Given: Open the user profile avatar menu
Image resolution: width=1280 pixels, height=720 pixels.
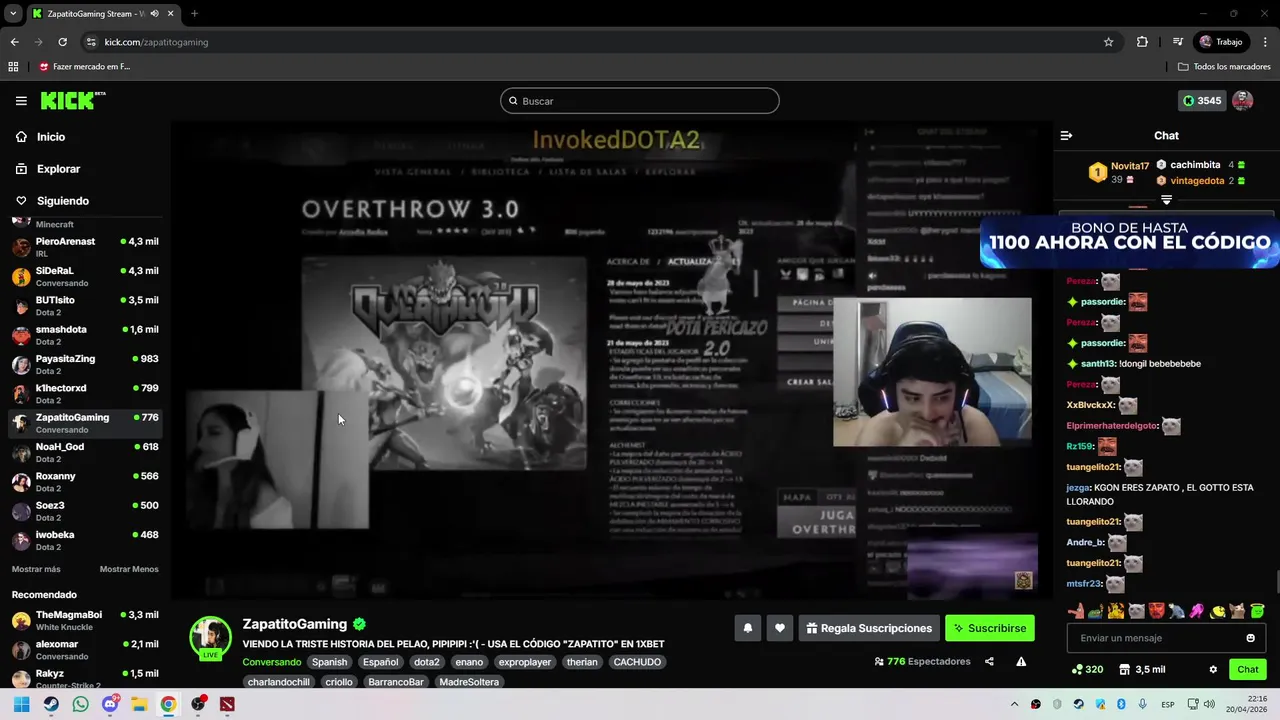Looking at the screenshot, I should 1243,101.
